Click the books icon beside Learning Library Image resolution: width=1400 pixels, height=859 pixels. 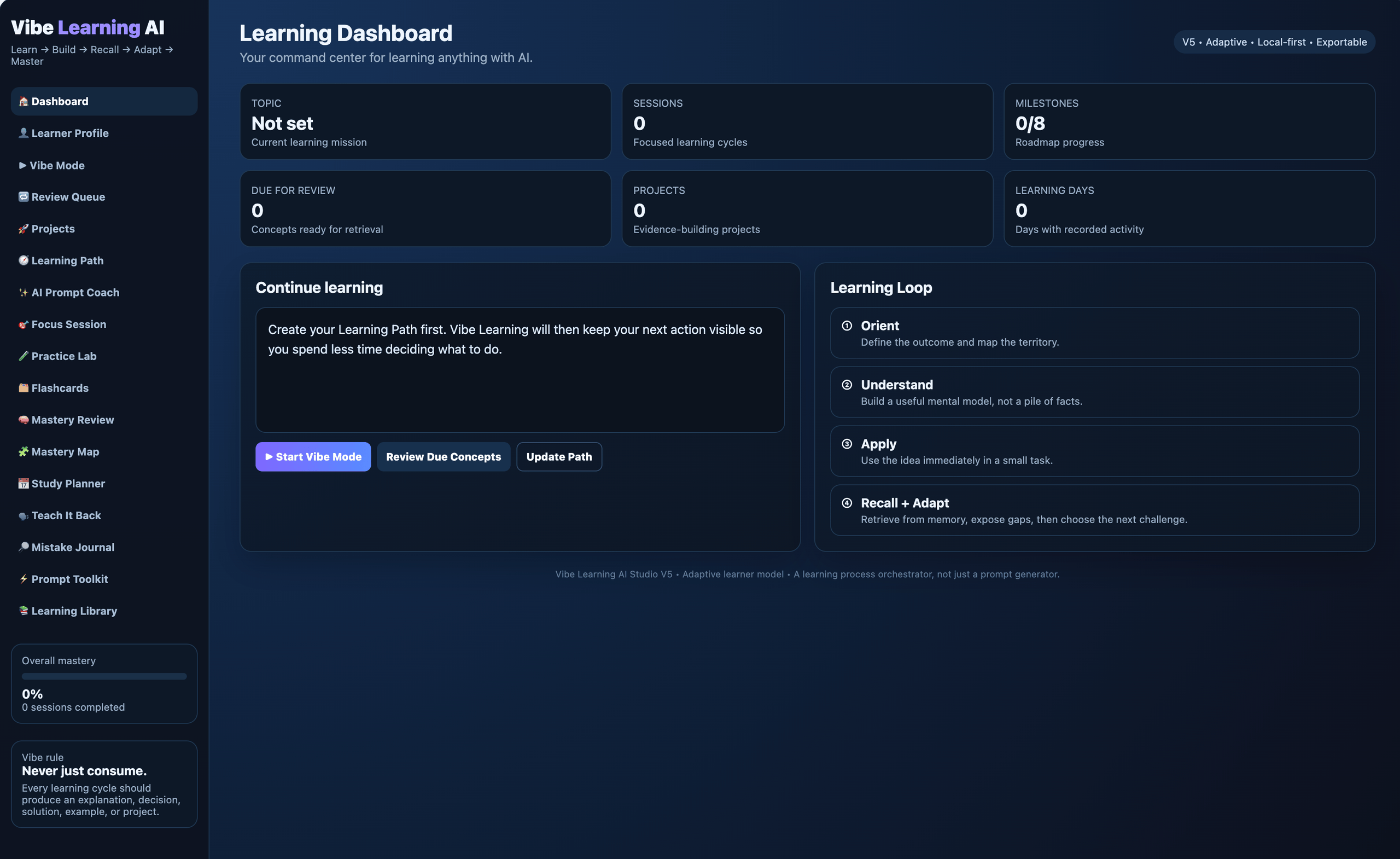[24, 611]
